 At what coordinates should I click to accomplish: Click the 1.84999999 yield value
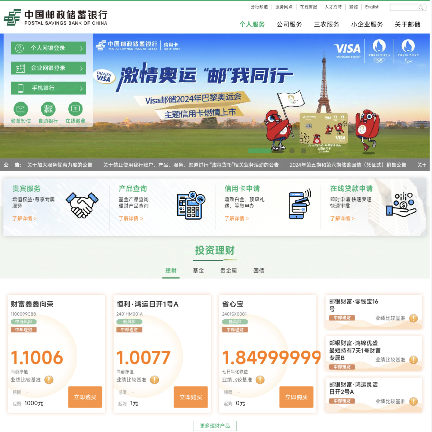tap(272, 357)
